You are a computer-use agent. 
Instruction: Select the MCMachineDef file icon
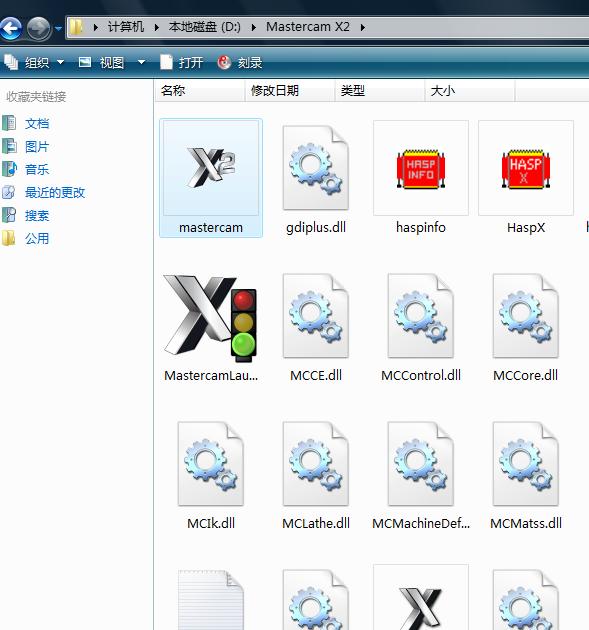pos(421,464)
